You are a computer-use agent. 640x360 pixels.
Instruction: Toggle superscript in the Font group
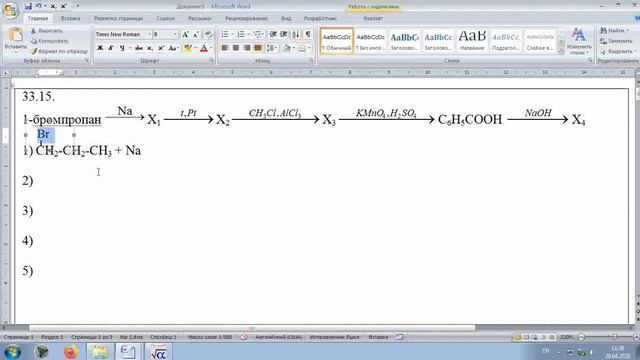point(161,48)
